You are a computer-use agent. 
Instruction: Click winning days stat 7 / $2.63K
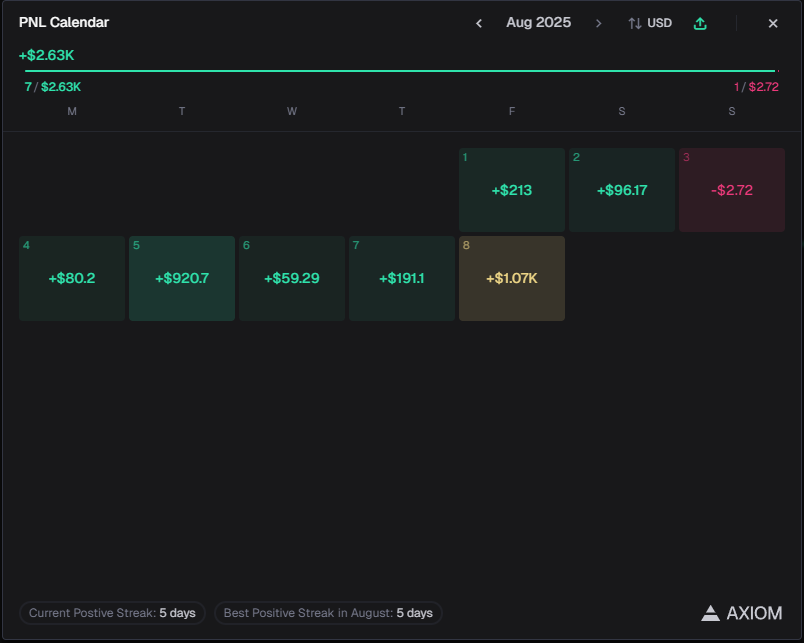click(x=53, y=87)
